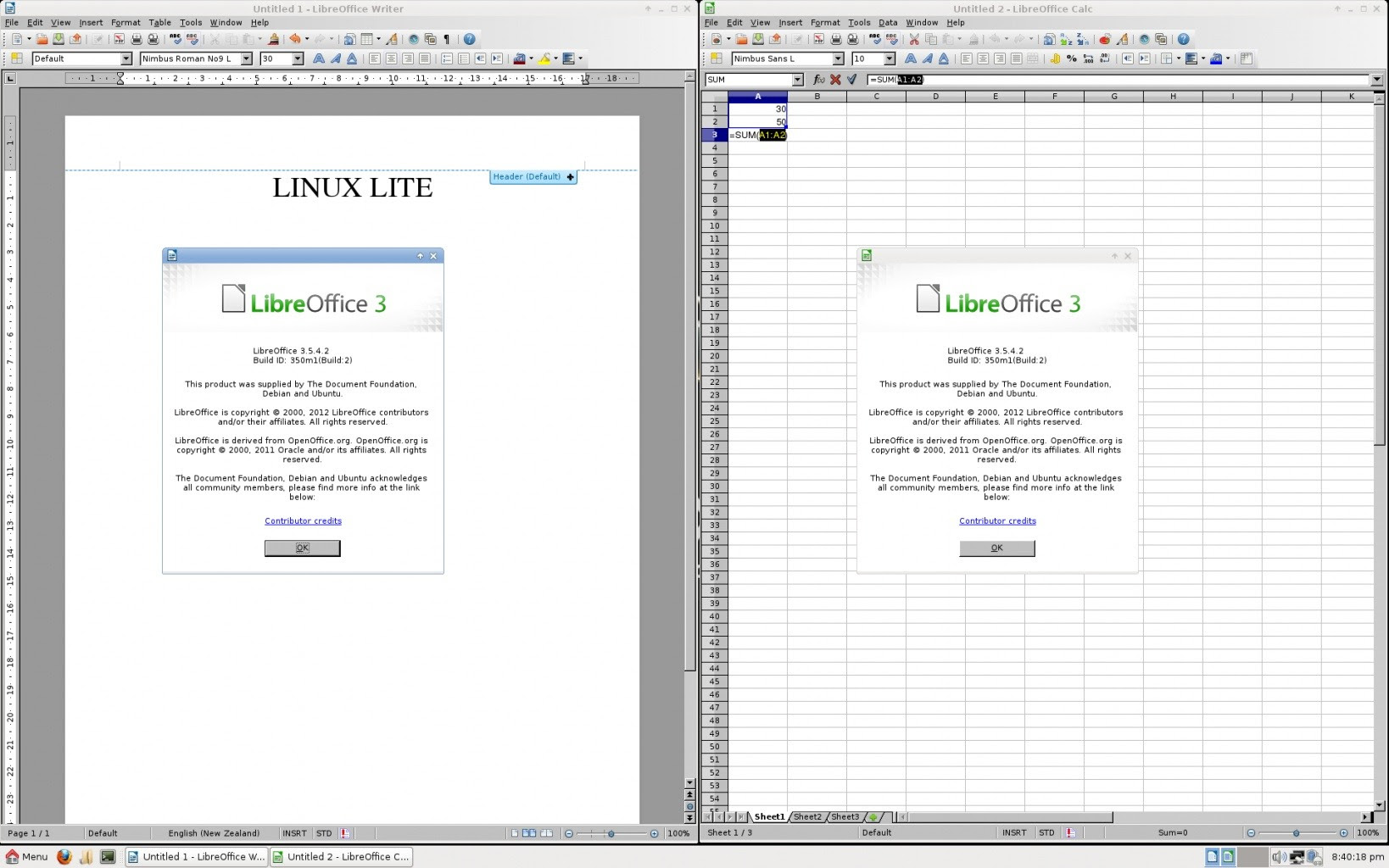This screenshot has height=868, width=1389.
Task: Open the Nimbus Roman No9 L font dropdown
Action: click(x=247, y=58)
